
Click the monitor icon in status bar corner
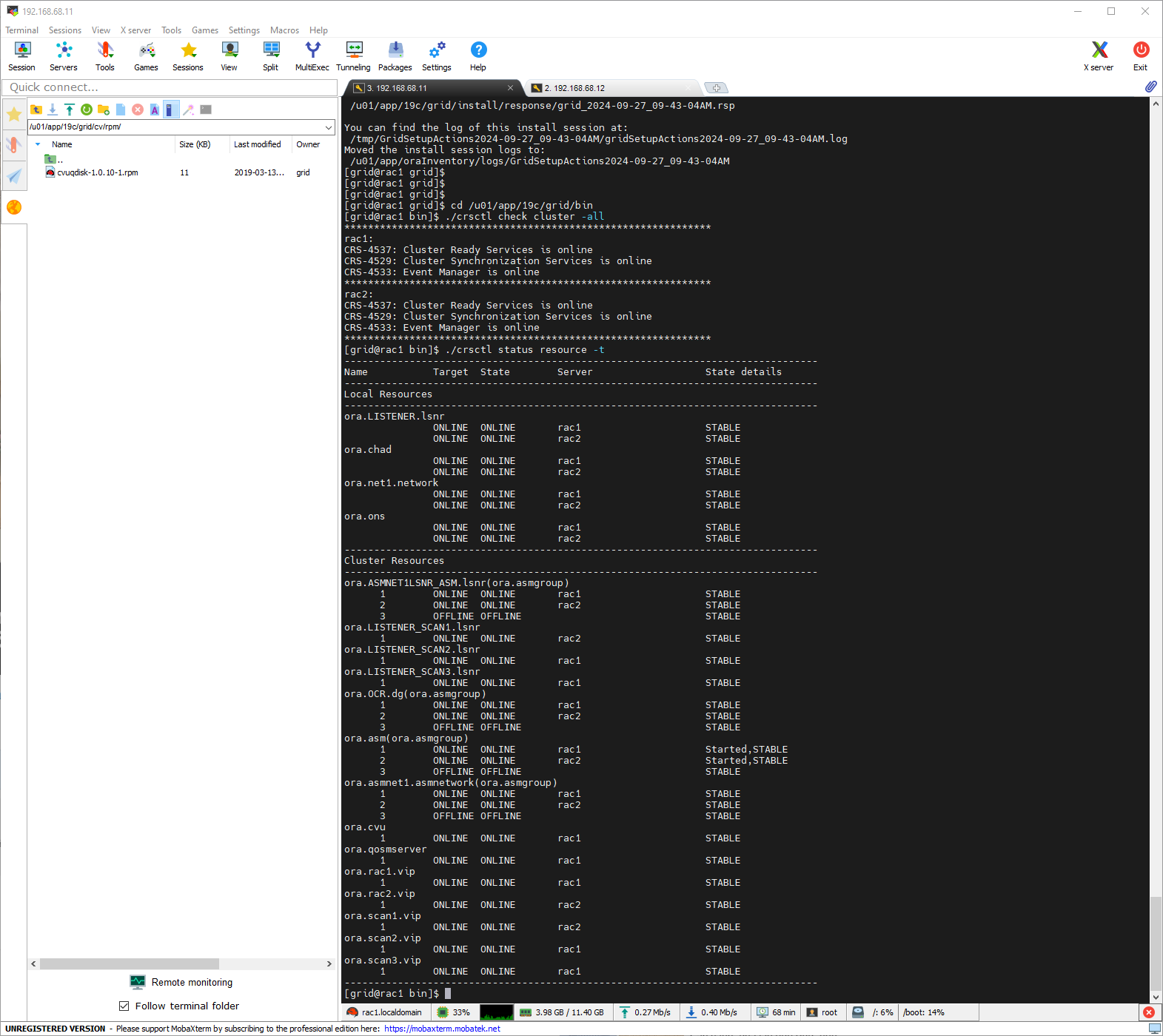tap(1155, 1029)
